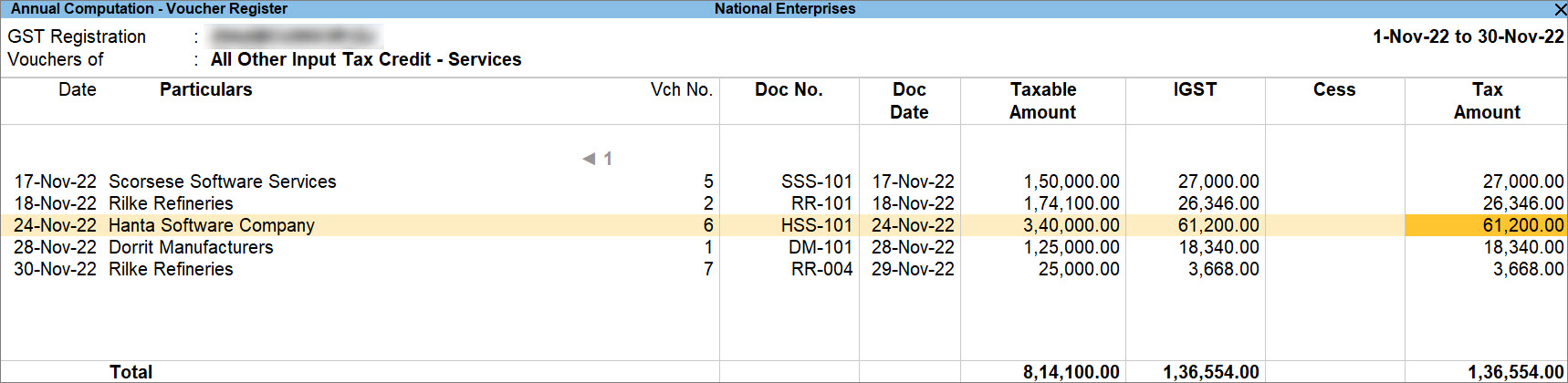Screen dimensions: 1568x383
Task: Click the date 28-Nov-22 in Date column
Action: [x=55, y=247]
